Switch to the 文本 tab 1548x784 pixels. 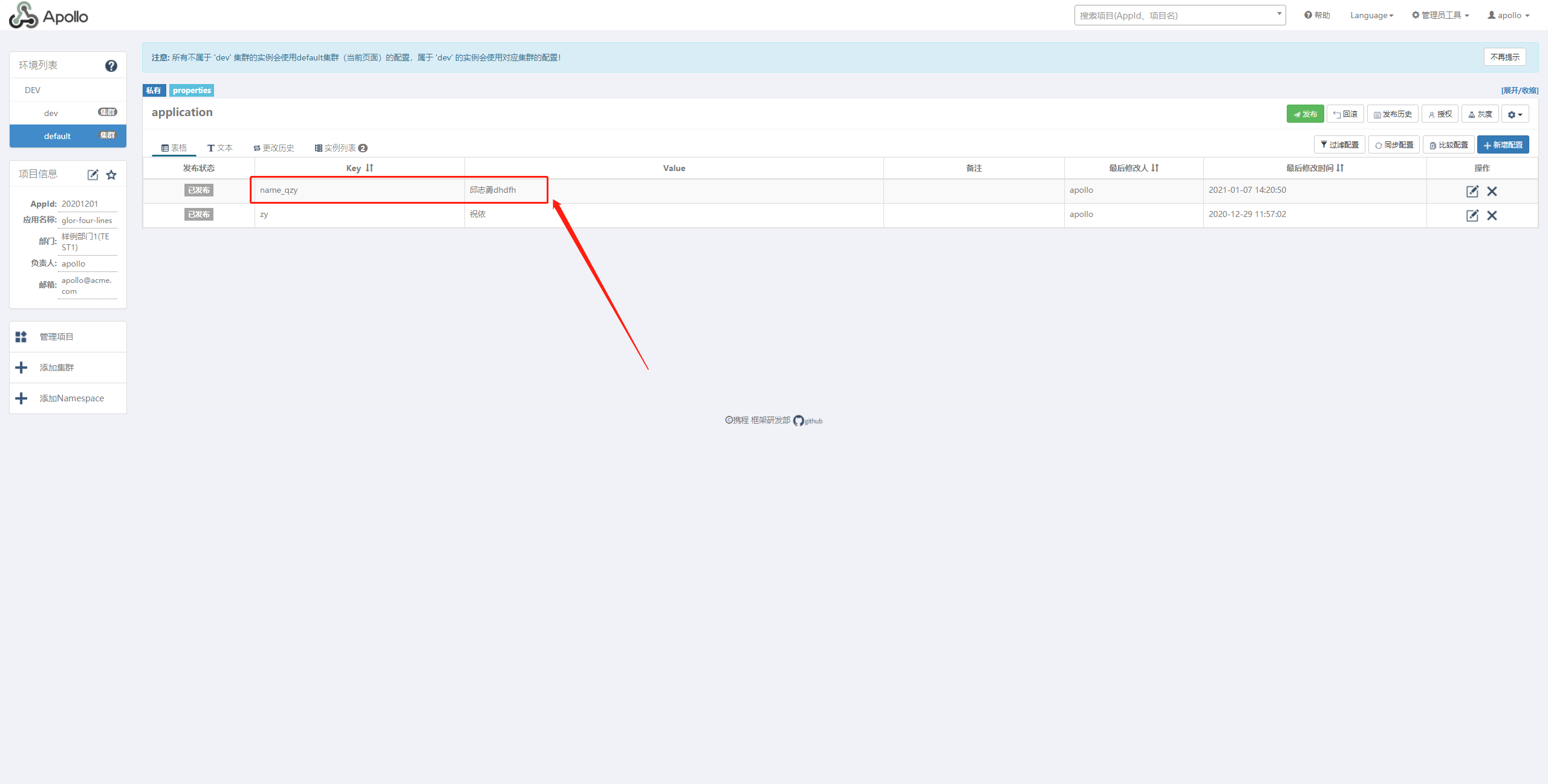(x=220, y=148)
